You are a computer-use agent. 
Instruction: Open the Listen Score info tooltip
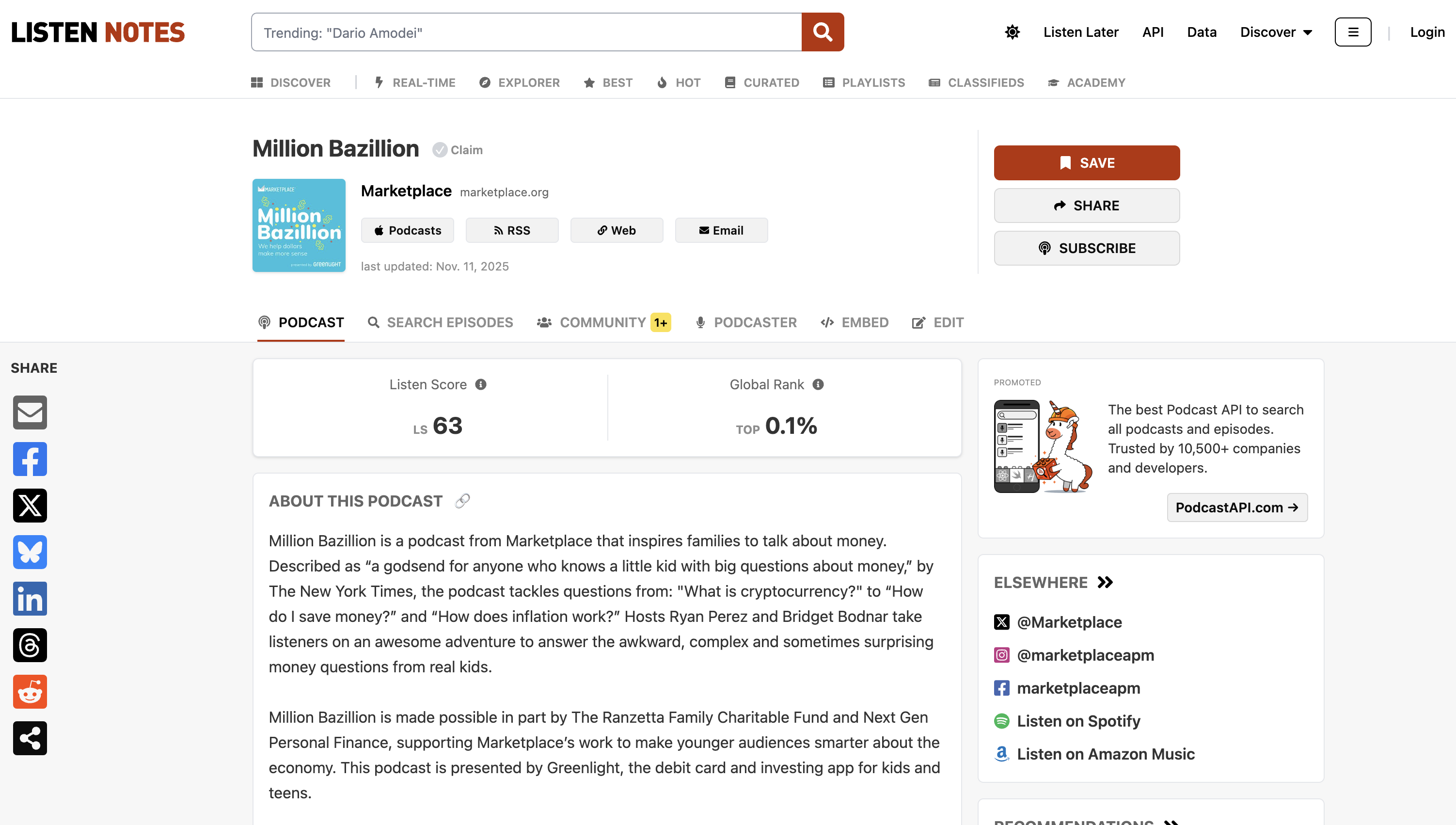(x=480, y=384)
